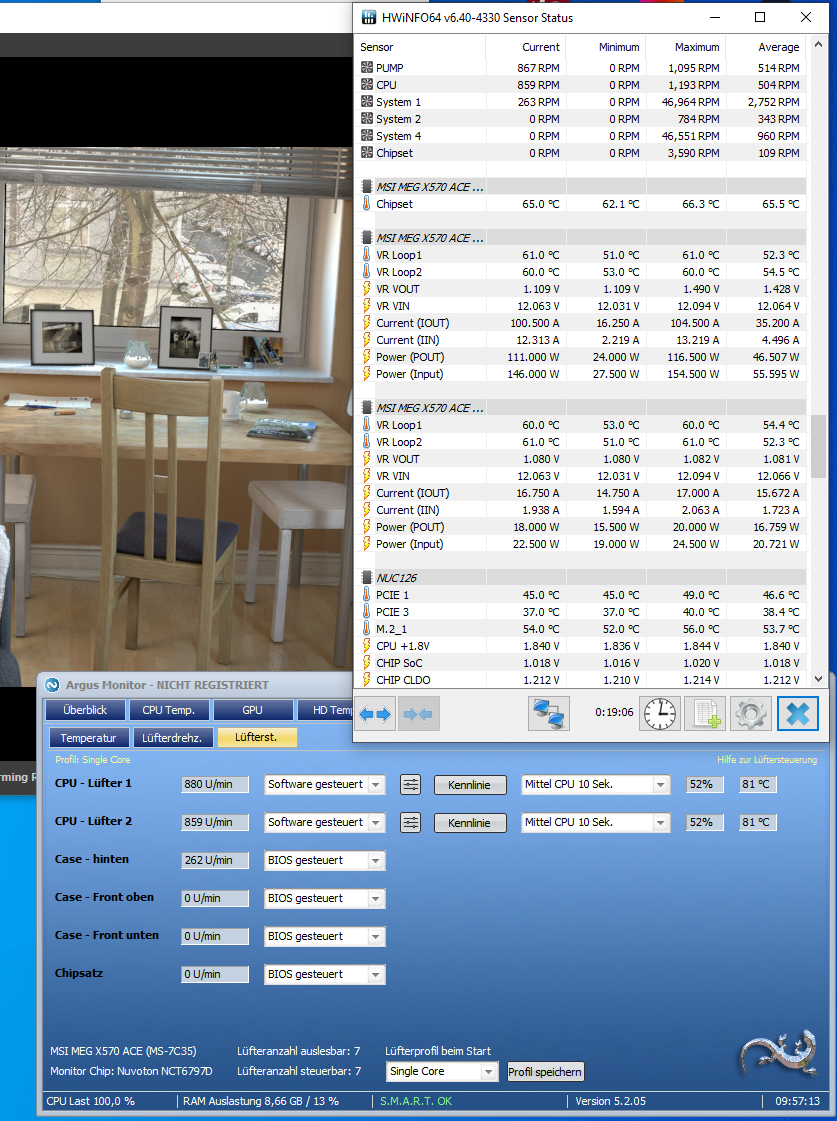Click lightning icon next to CHIP SoC
Viewport: 837px width, 1121px height.
point(367,663)
